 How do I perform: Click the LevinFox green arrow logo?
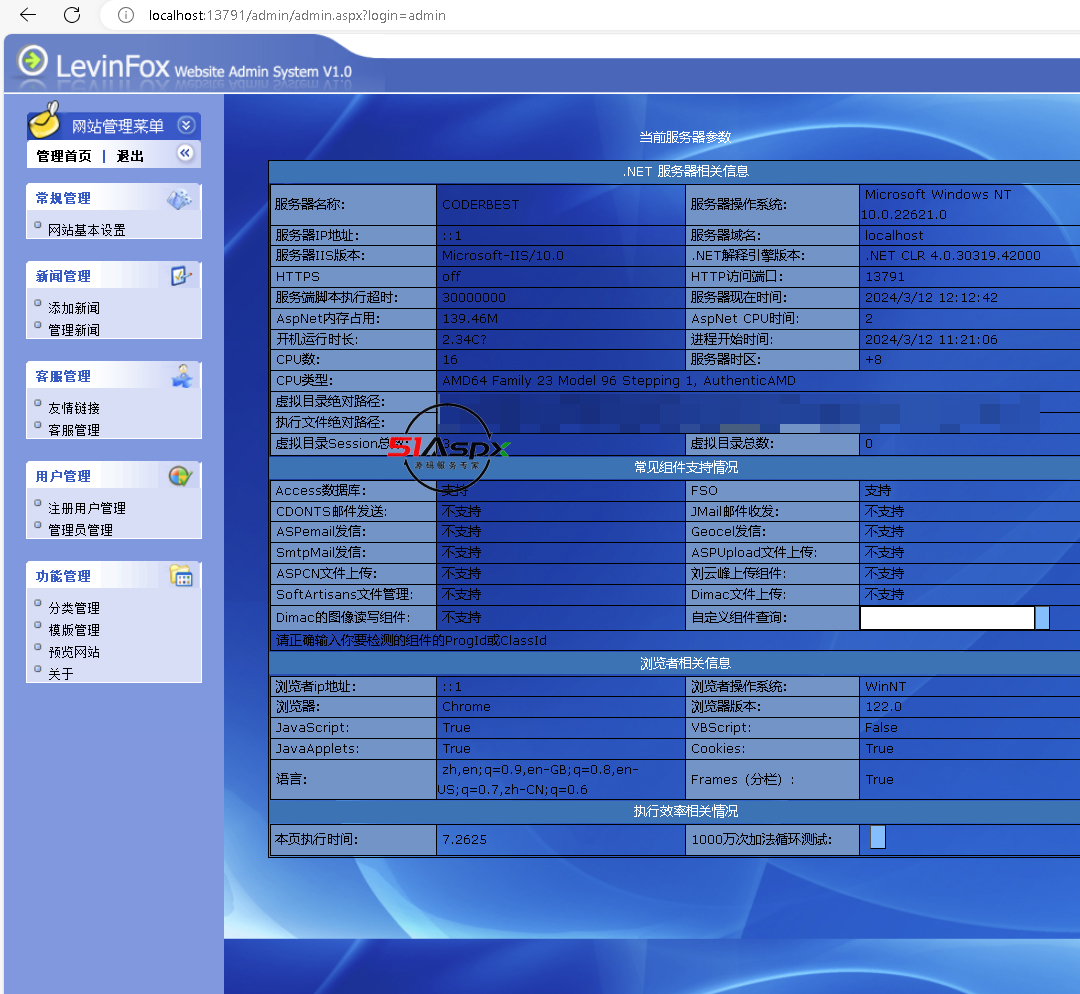[x=32, y=61]
